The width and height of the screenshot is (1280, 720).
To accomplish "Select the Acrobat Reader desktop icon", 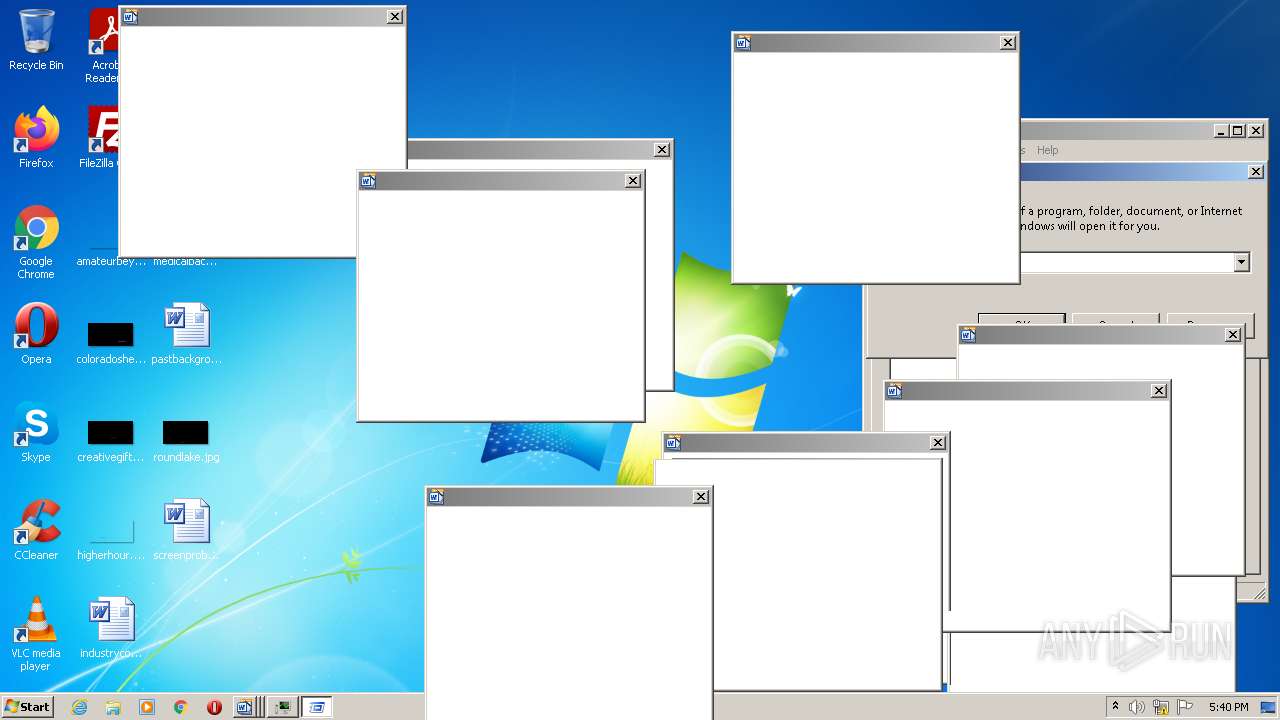I will pyautogui.click(x=103, y=46).
